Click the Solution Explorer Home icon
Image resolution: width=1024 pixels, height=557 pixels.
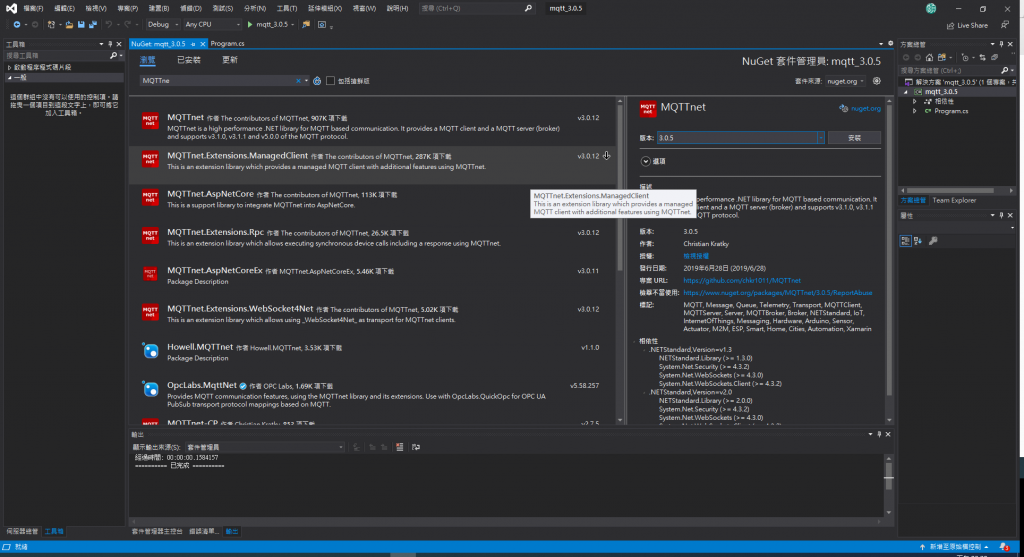[x=929, y=57]
